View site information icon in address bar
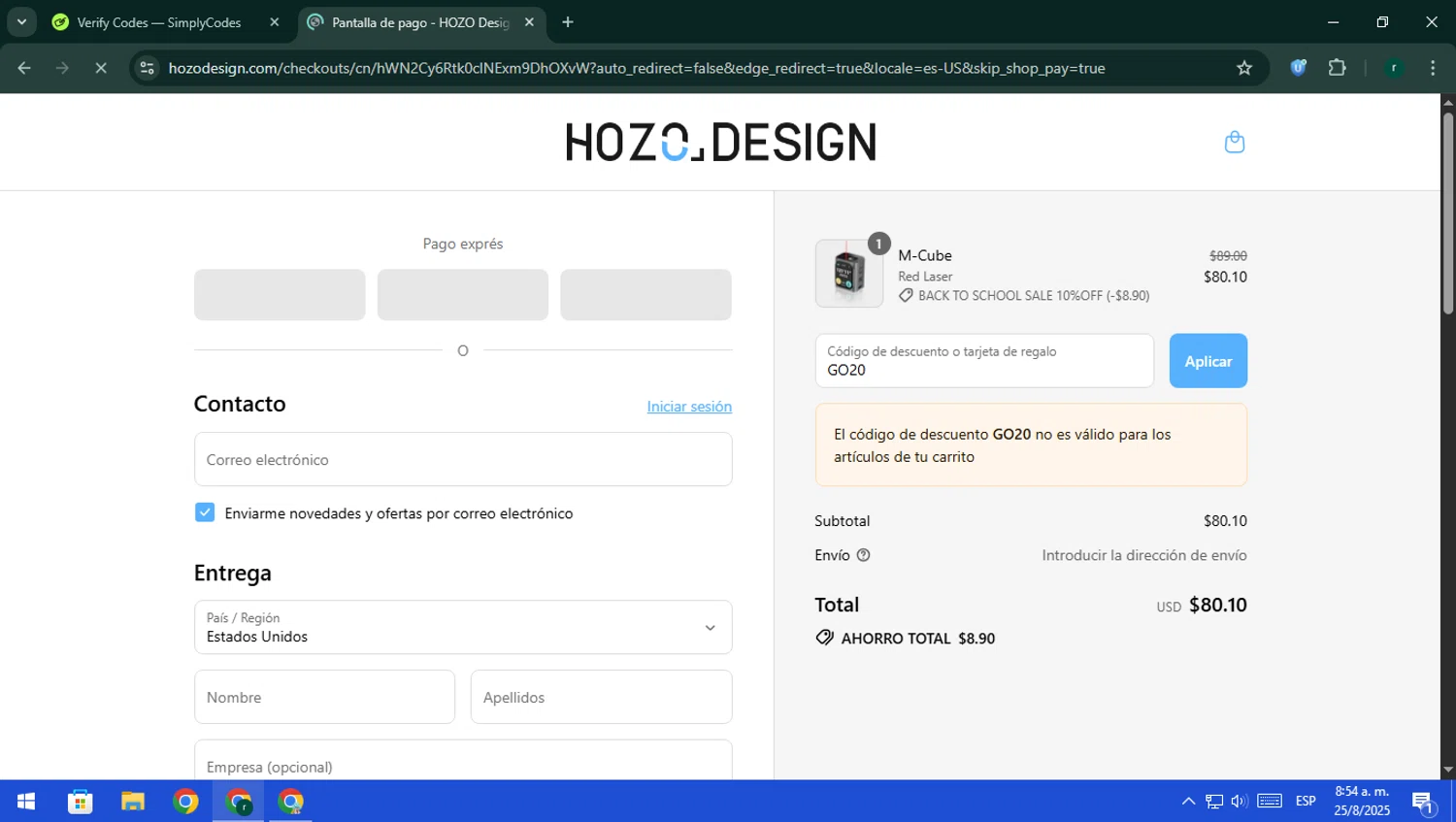1456x822 pixels. tap(147, 68)
